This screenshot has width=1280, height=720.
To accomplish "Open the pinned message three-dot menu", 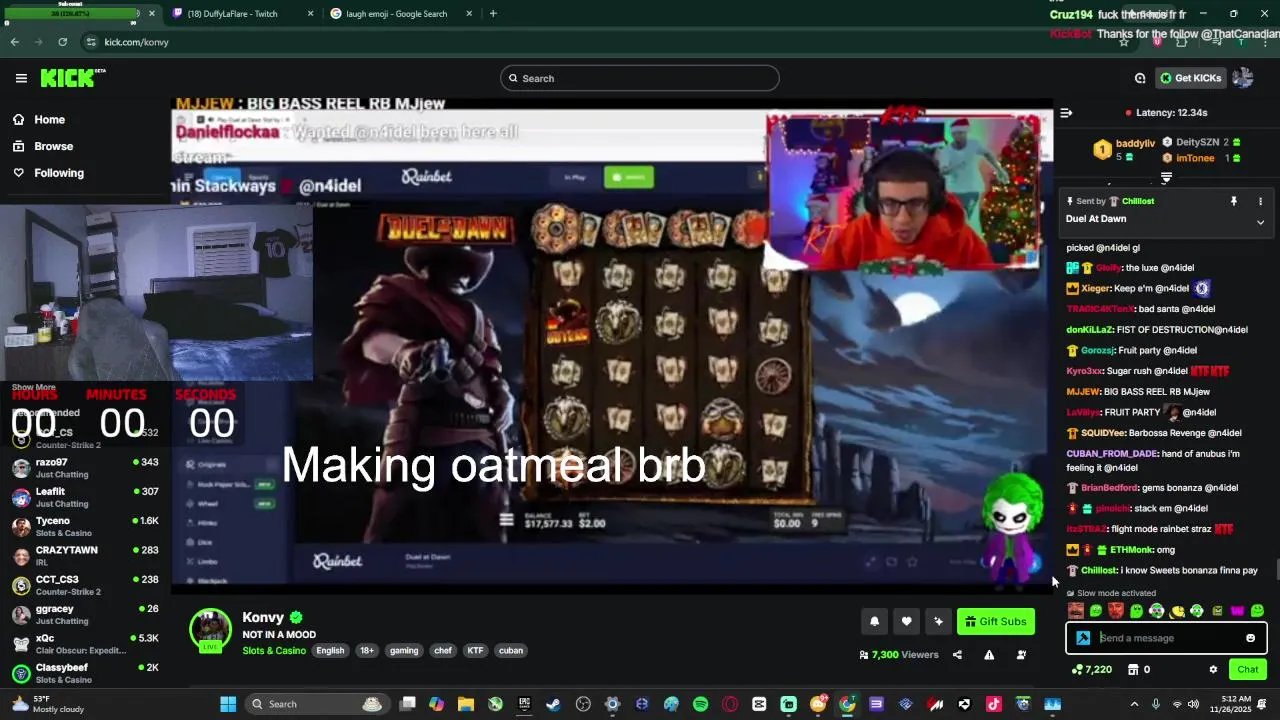I will (x=1260, y=201).
